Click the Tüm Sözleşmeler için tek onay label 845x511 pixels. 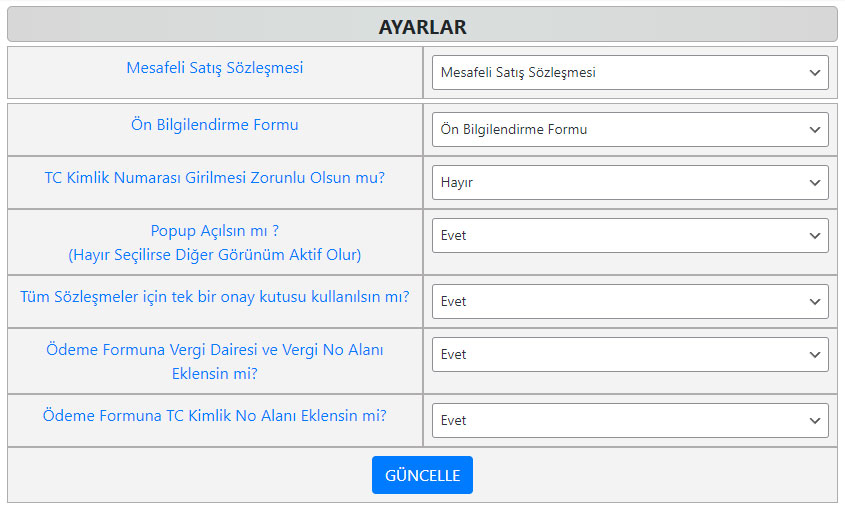pyautogui.click(x=214, y=296)
